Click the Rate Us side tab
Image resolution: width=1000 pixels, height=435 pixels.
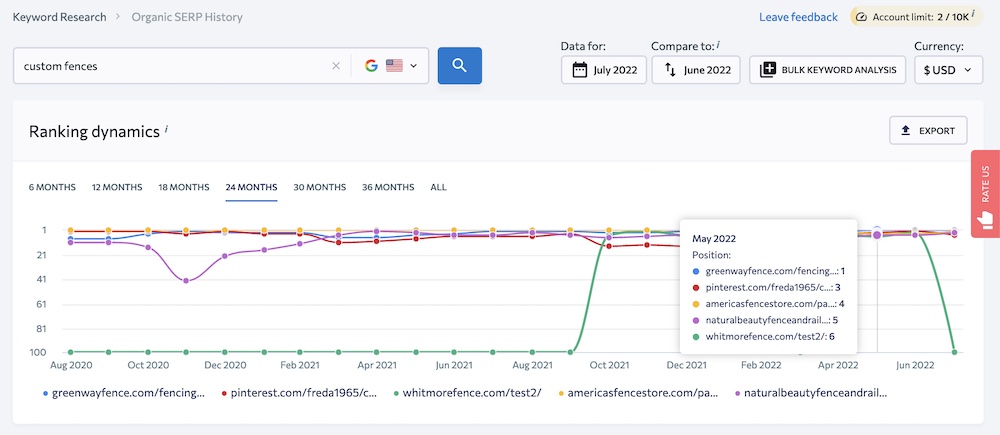[985, 194]
